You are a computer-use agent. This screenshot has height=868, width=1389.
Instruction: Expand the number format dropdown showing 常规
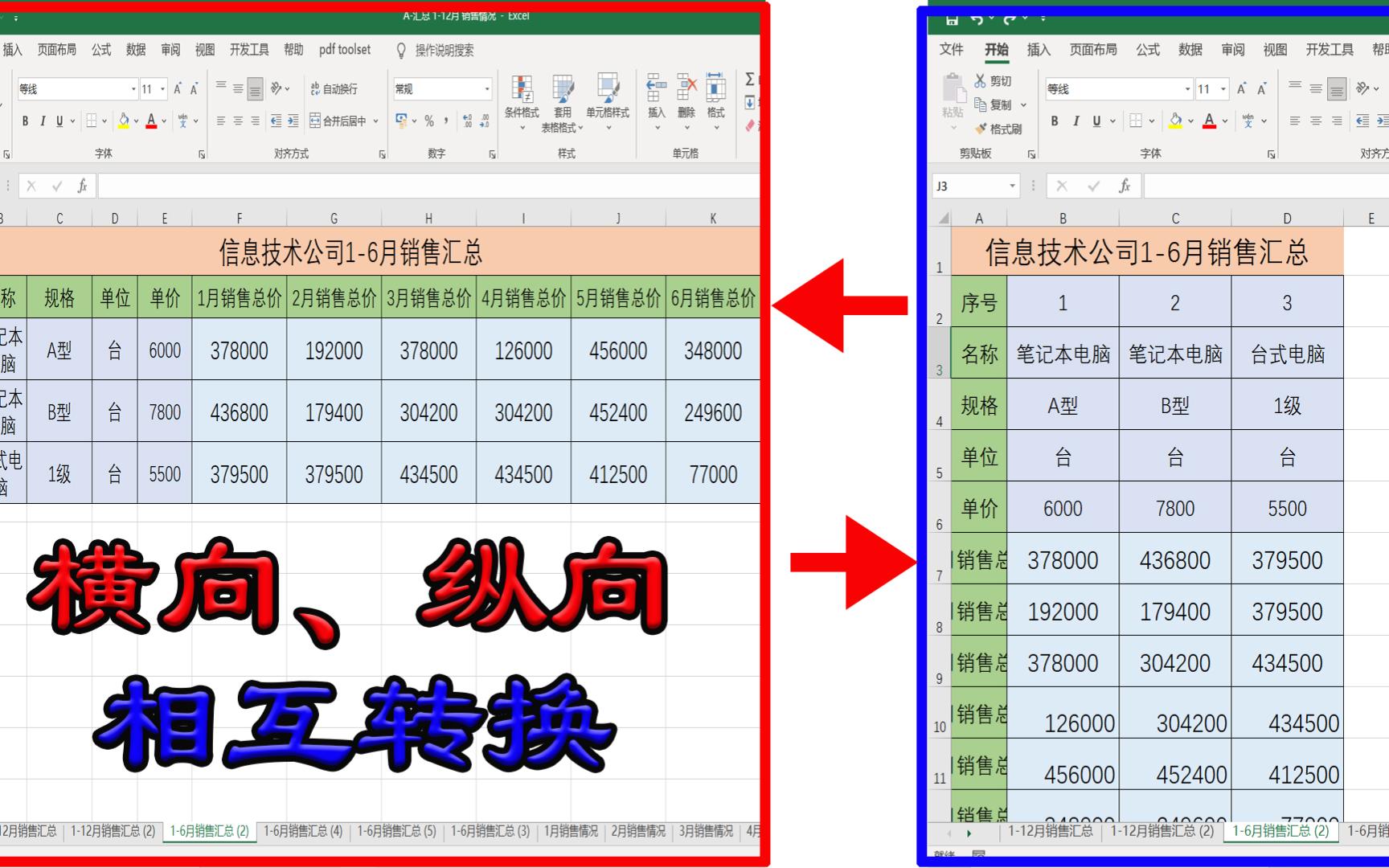coord(487,89)
